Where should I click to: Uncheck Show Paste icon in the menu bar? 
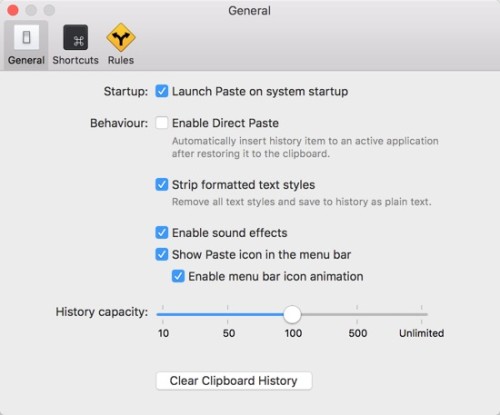tap(162, 254)
